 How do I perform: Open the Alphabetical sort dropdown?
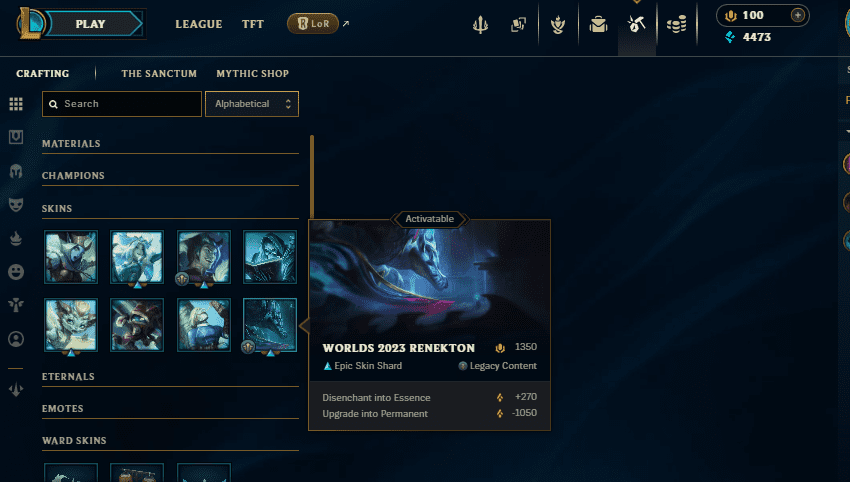pyautogui.click(x=252, y=104)
